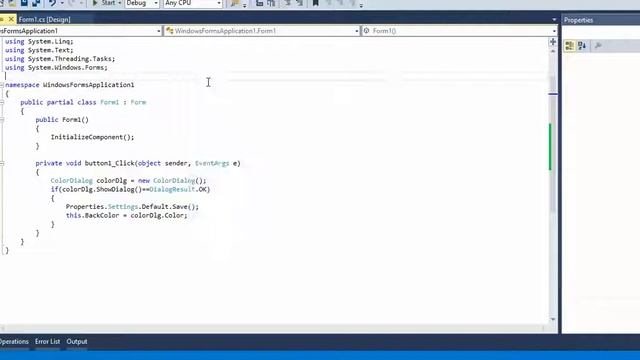This screenshot has height=360, width=640.
Task: Collapse the class Form1 code block
Action: pyautogui.click(x=2, y=102)
